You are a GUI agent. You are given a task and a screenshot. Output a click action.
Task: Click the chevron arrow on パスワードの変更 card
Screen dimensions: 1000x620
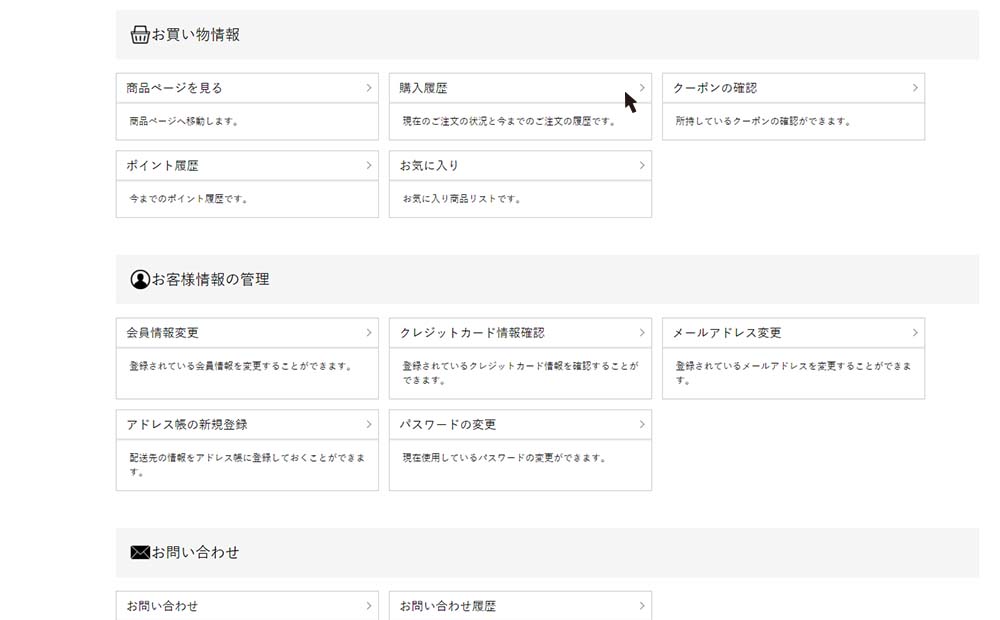[x=641, y=424]
